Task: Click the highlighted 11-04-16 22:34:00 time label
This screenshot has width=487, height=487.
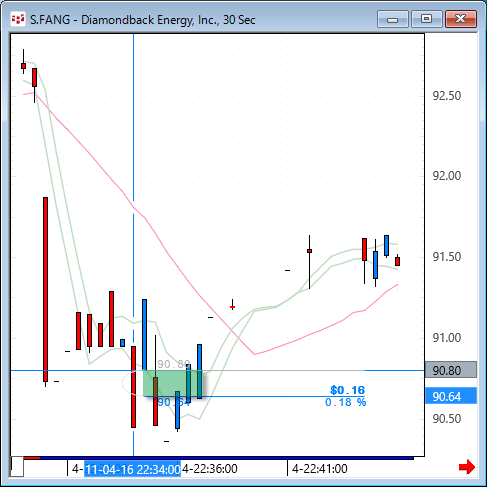Action: 132,469
